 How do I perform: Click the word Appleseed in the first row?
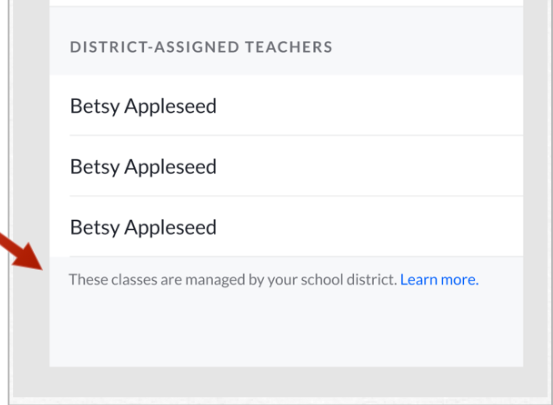pos(170,107)
